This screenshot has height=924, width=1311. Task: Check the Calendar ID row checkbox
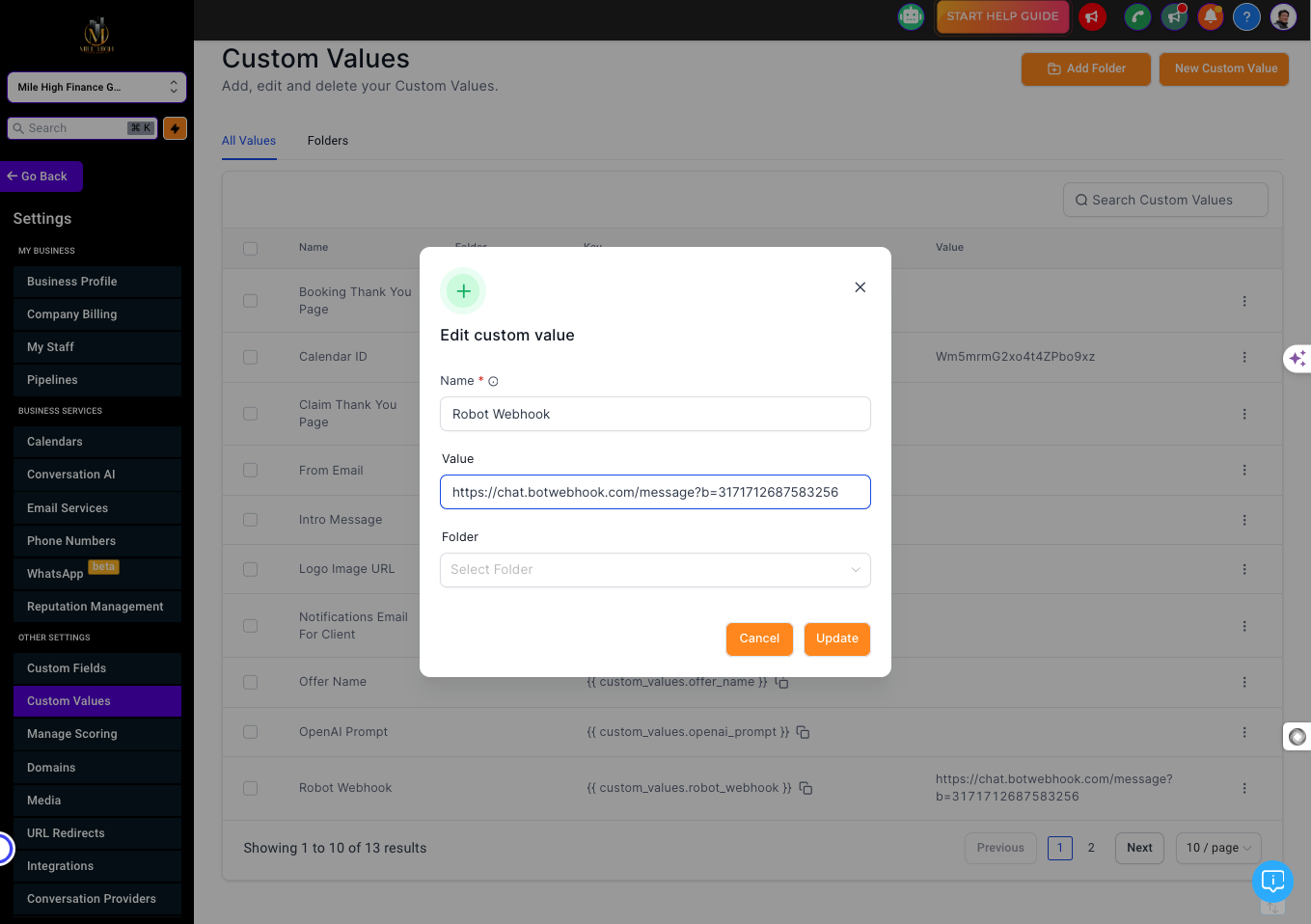click(251, 357)
